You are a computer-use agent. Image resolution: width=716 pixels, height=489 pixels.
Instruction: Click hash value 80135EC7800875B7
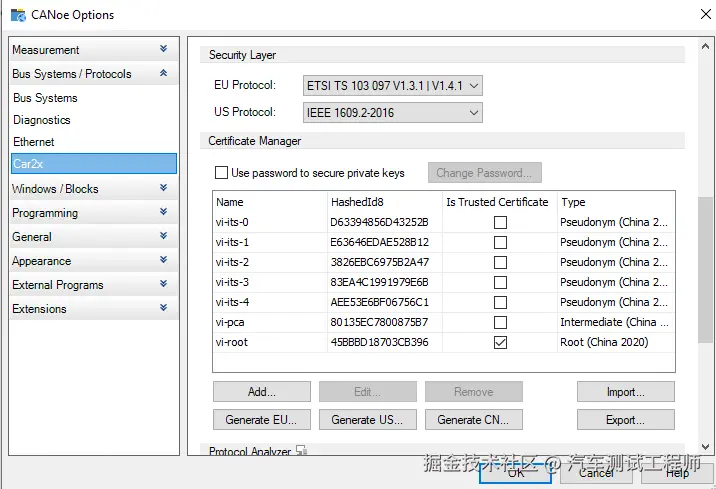coord(379,322)
